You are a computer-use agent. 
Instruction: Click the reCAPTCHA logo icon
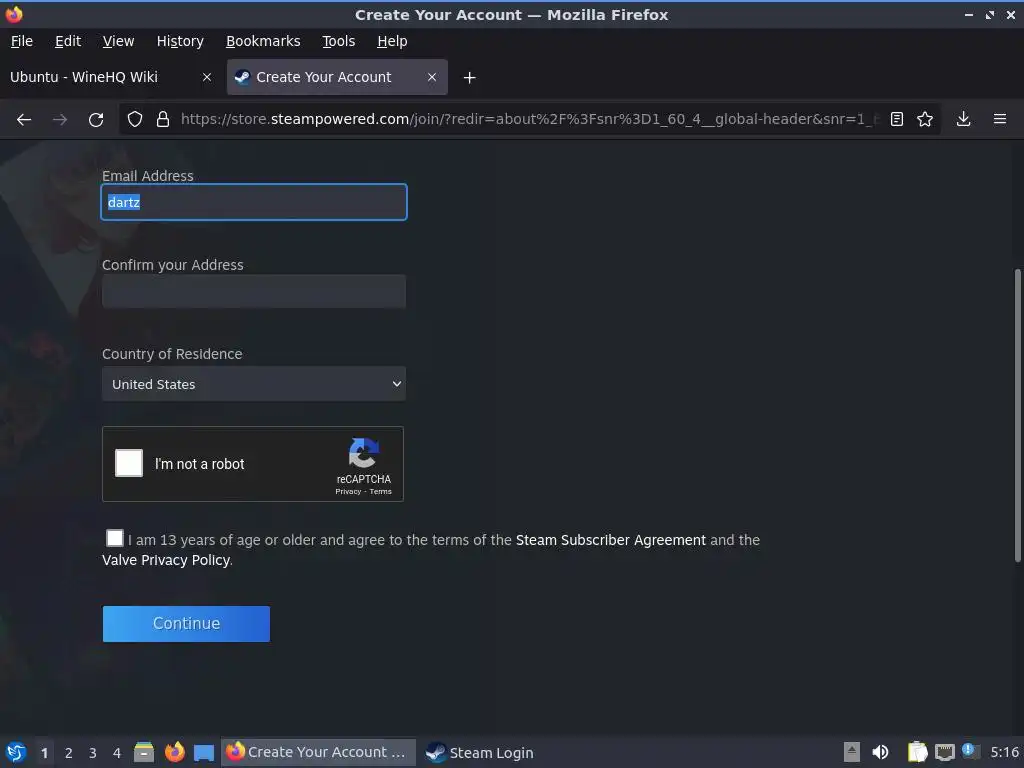click(364, 453)
